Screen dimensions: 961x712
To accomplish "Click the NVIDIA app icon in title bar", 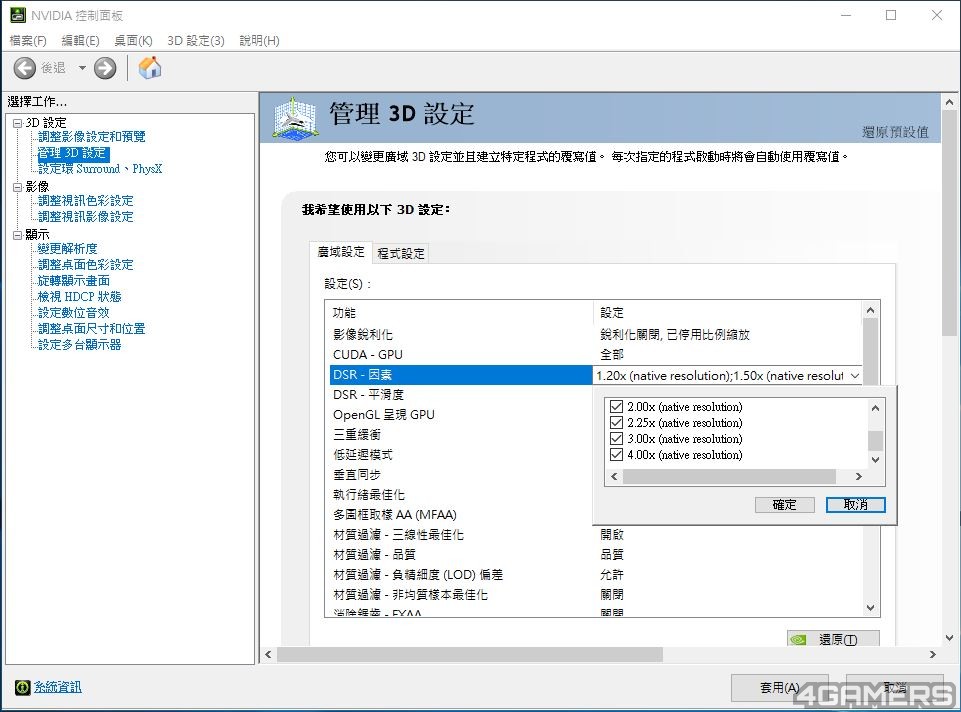I will 17,15.
